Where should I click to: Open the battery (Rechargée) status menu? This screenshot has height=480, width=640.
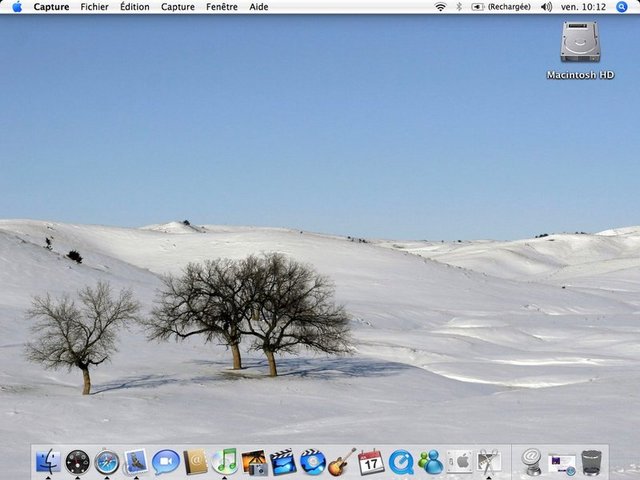[501, 7]
